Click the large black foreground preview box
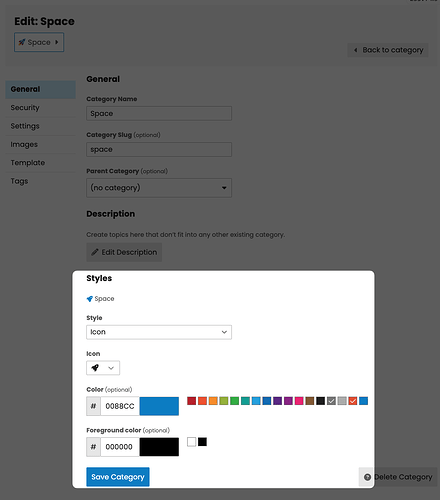 [159, 447]
